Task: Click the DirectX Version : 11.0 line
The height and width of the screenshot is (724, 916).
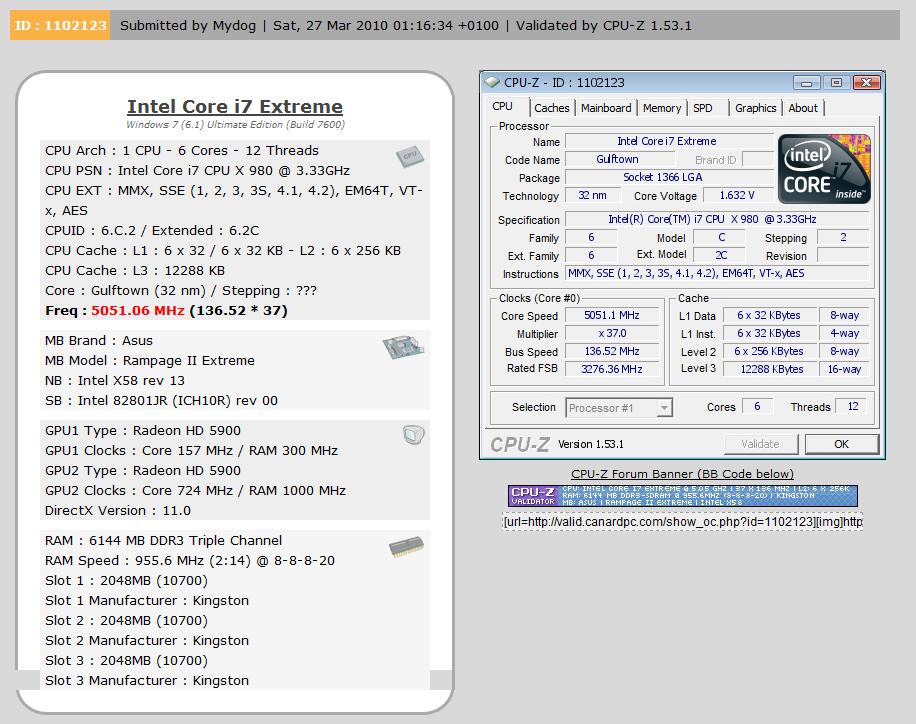Action: point(118,511)
